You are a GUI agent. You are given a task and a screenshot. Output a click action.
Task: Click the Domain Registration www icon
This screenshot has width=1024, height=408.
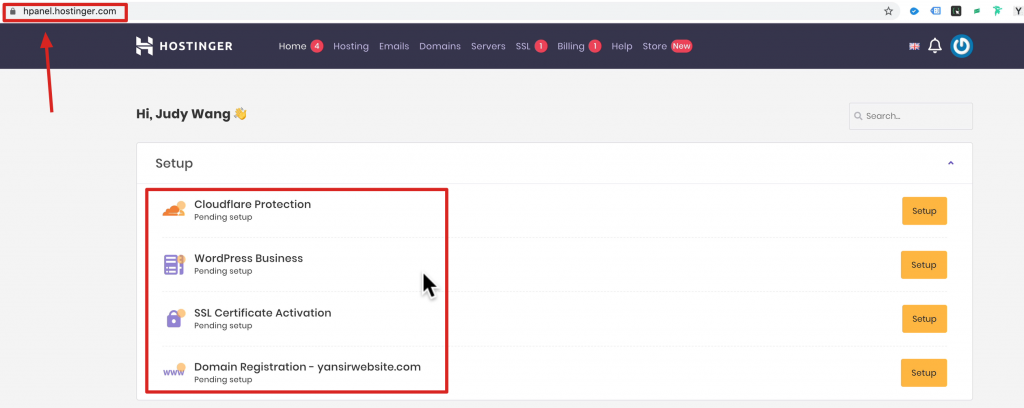pos(174,372)
